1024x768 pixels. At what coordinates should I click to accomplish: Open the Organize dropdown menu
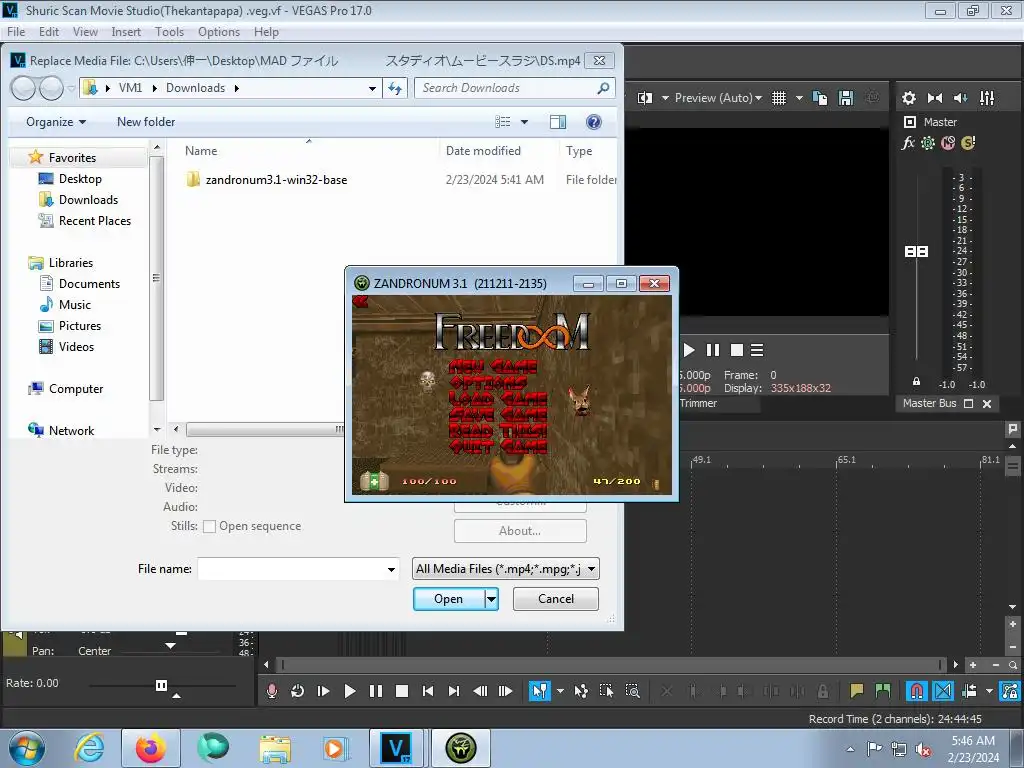click(x=56, y=122)
